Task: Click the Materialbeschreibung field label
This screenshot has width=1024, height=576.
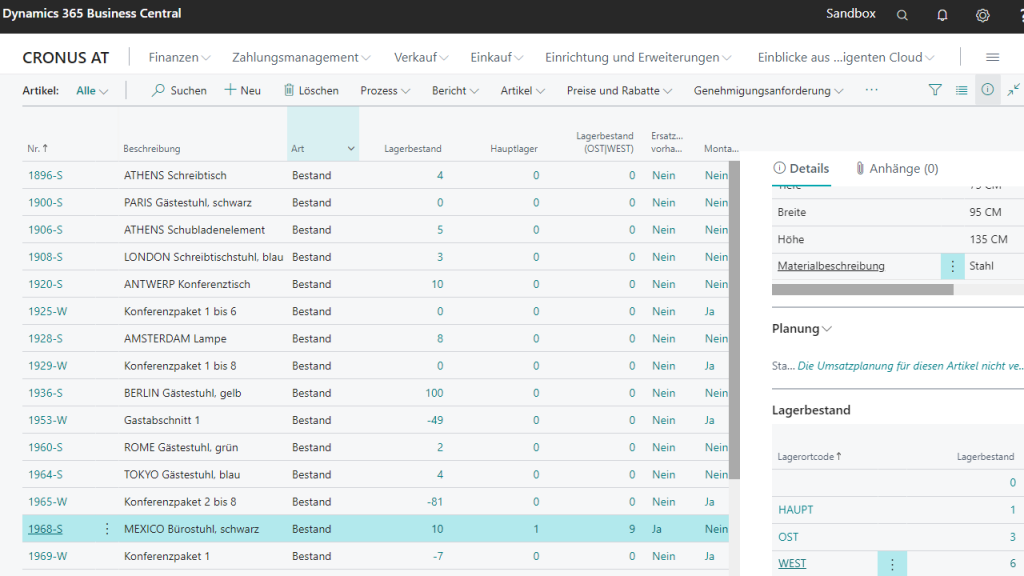Action: tap(831, 266)
